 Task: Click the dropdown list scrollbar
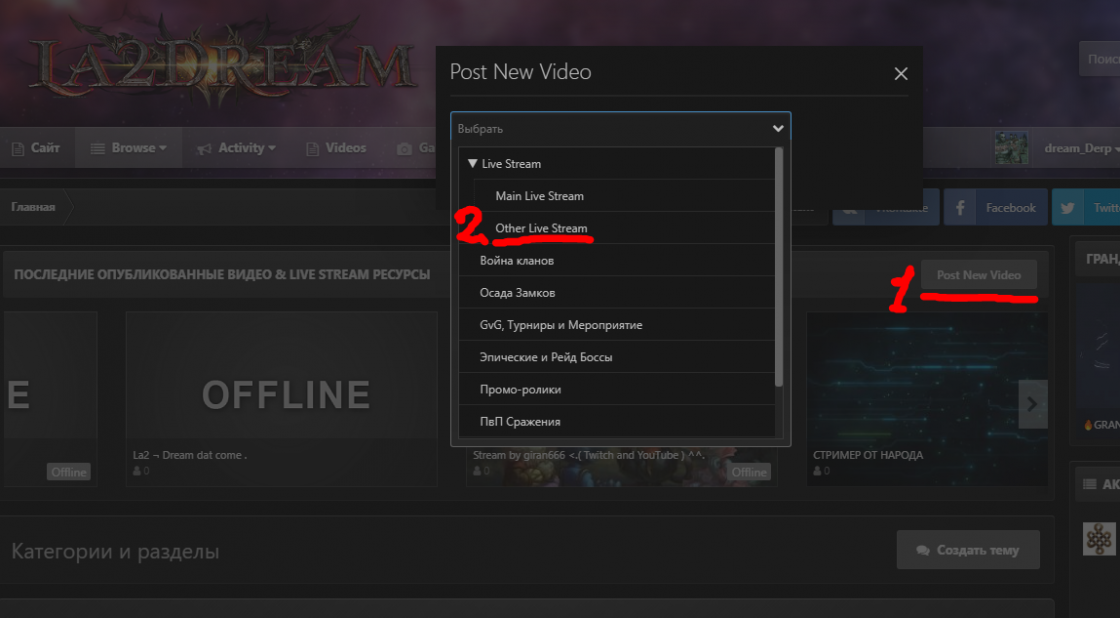click(779, 266)
